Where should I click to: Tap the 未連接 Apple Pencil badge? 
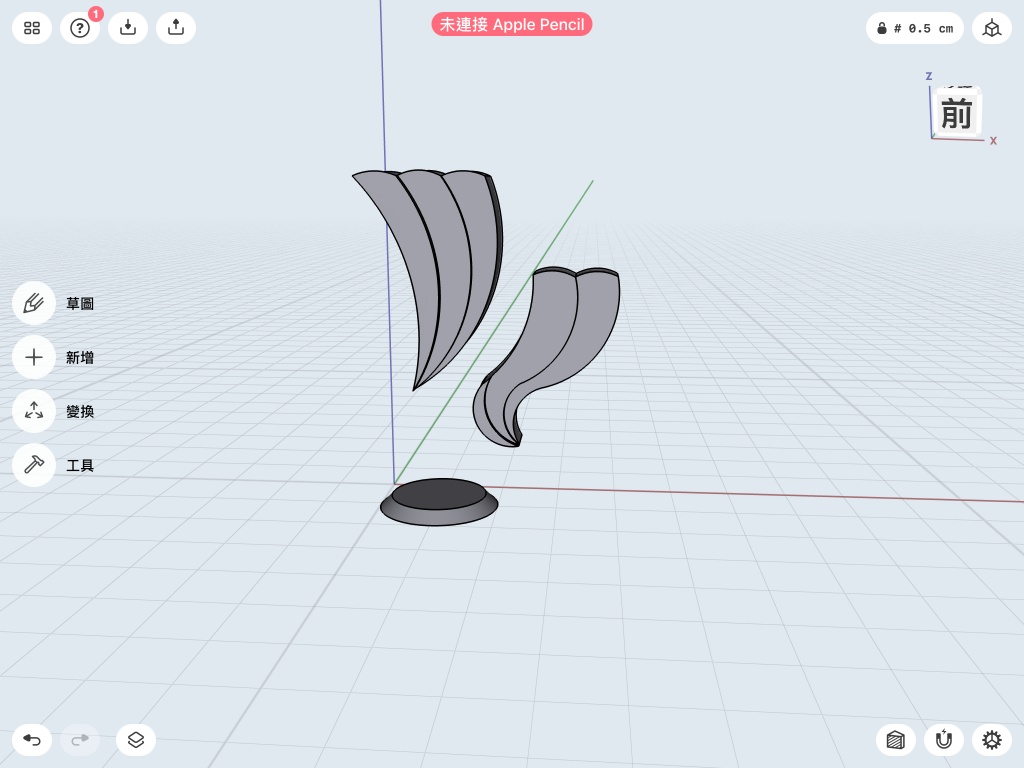tap(511, 25)
